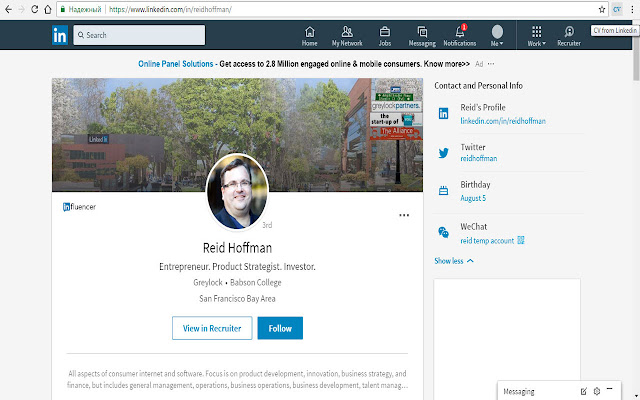
Task: Expand the Work apps grid menu
Action: click(x=537, y=36)
